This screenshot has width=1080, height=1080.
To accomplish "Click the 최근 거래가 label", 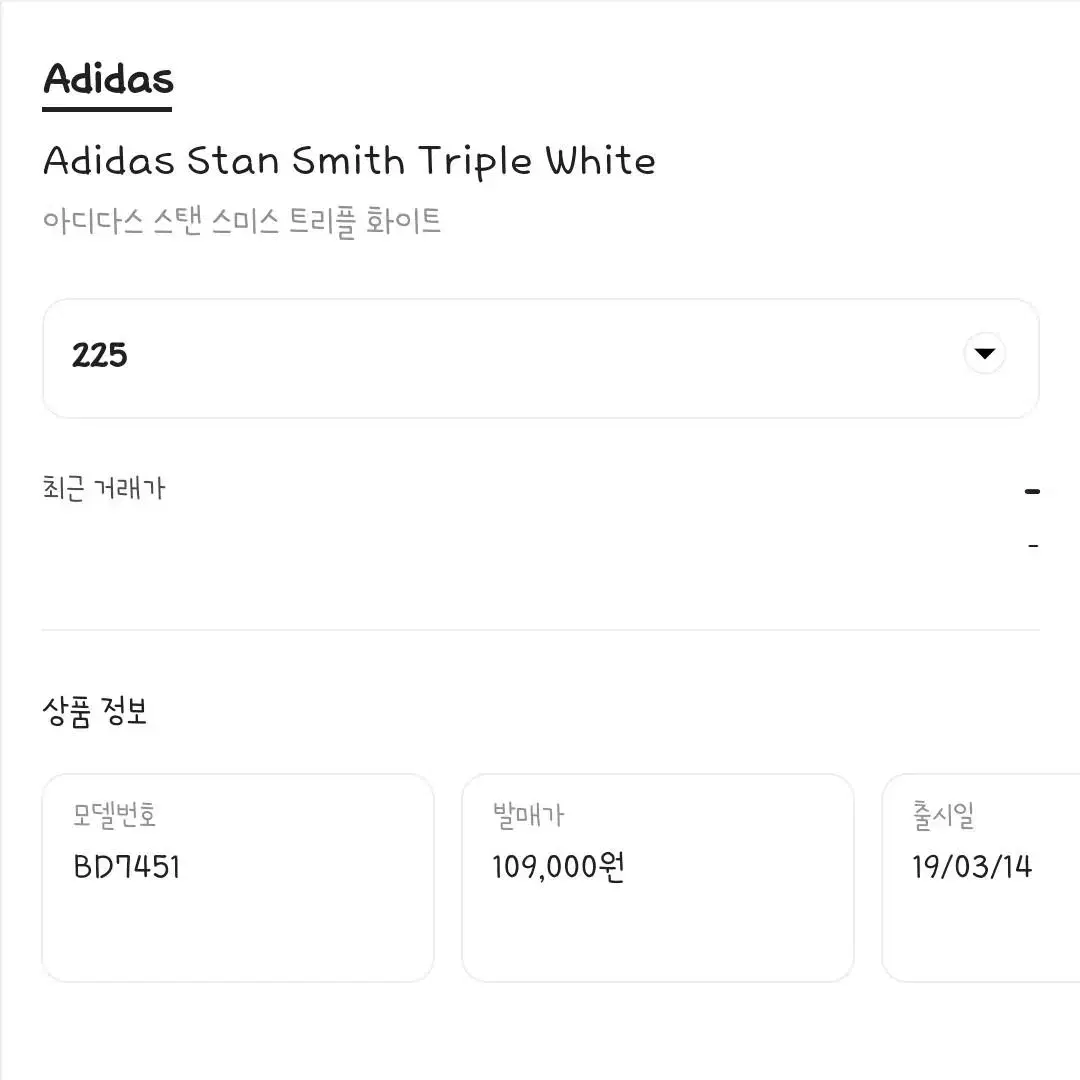I will pos(104,488).
